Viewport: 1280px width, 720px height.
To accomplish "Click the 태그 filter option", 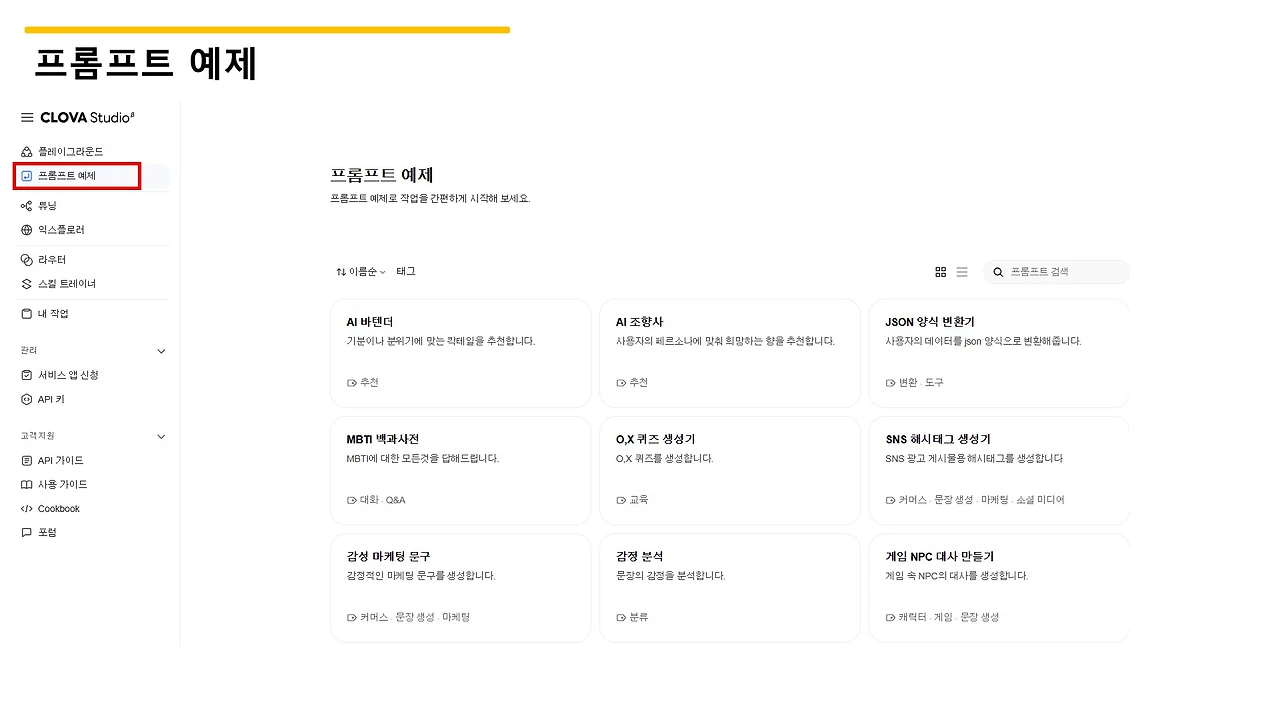I will [x=405, y=271].
